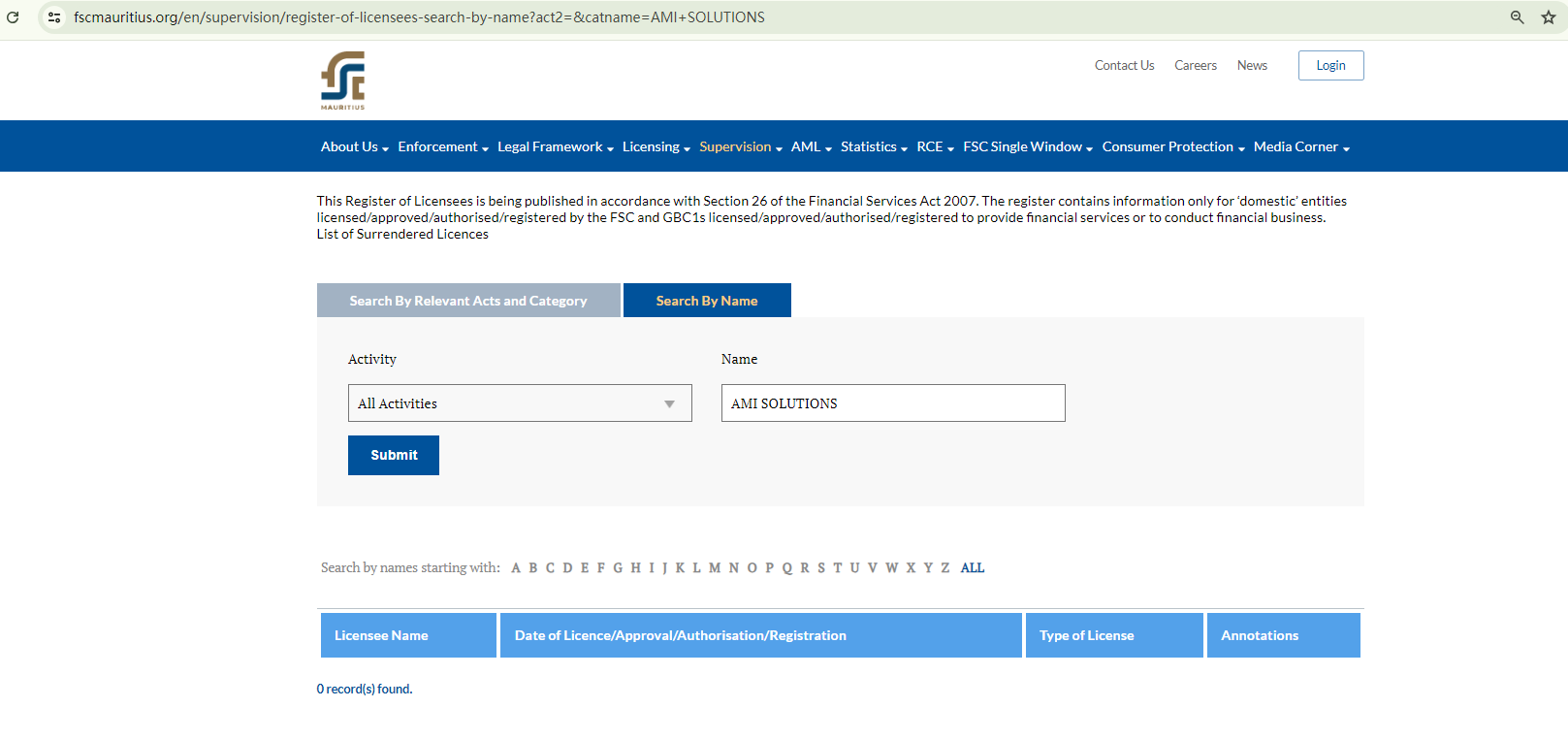Click the Login button

pyautogui.click(x=1330, y=66)
